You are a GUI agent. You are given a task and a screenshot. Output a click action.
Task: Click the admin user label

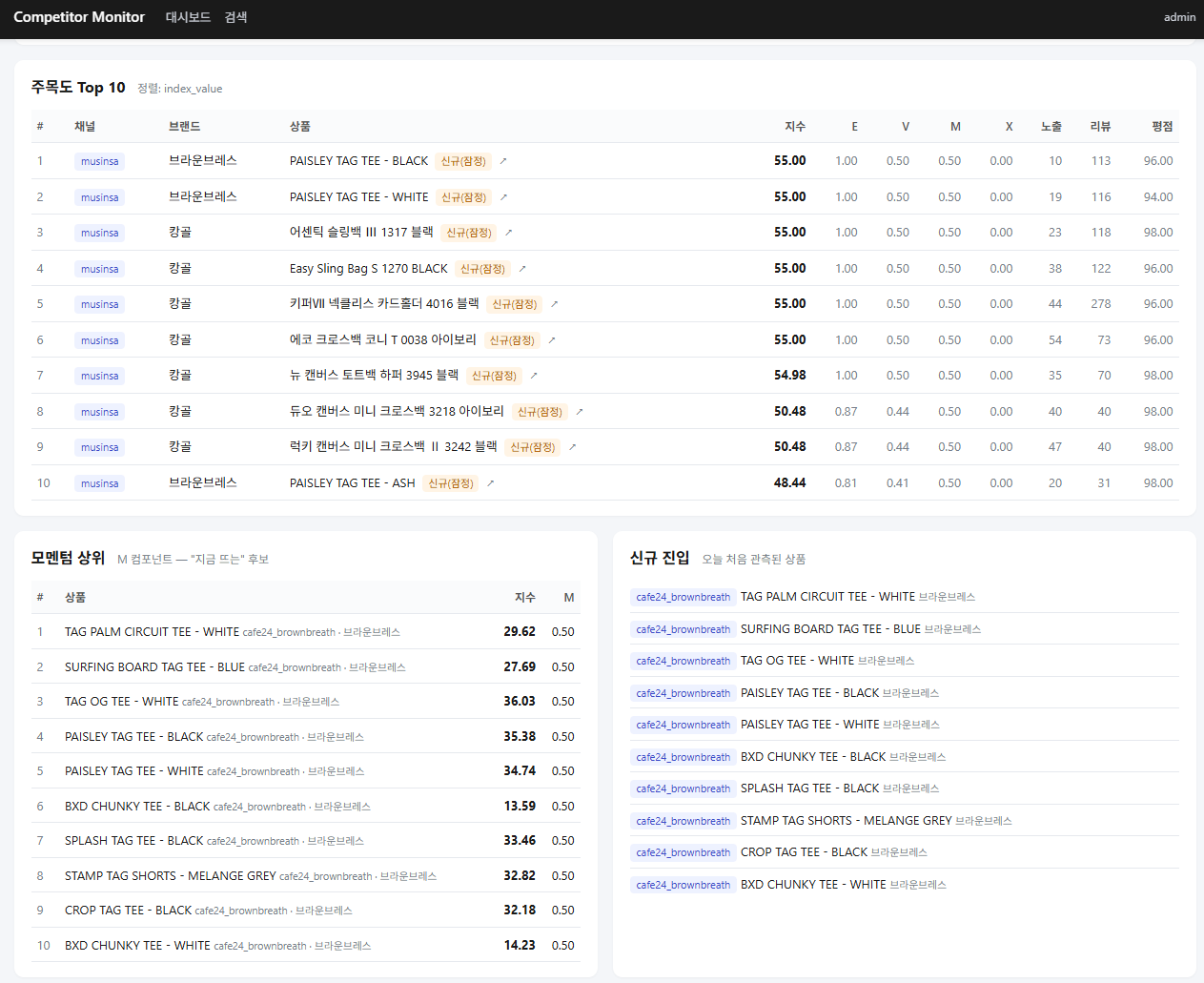[1179, 17]
